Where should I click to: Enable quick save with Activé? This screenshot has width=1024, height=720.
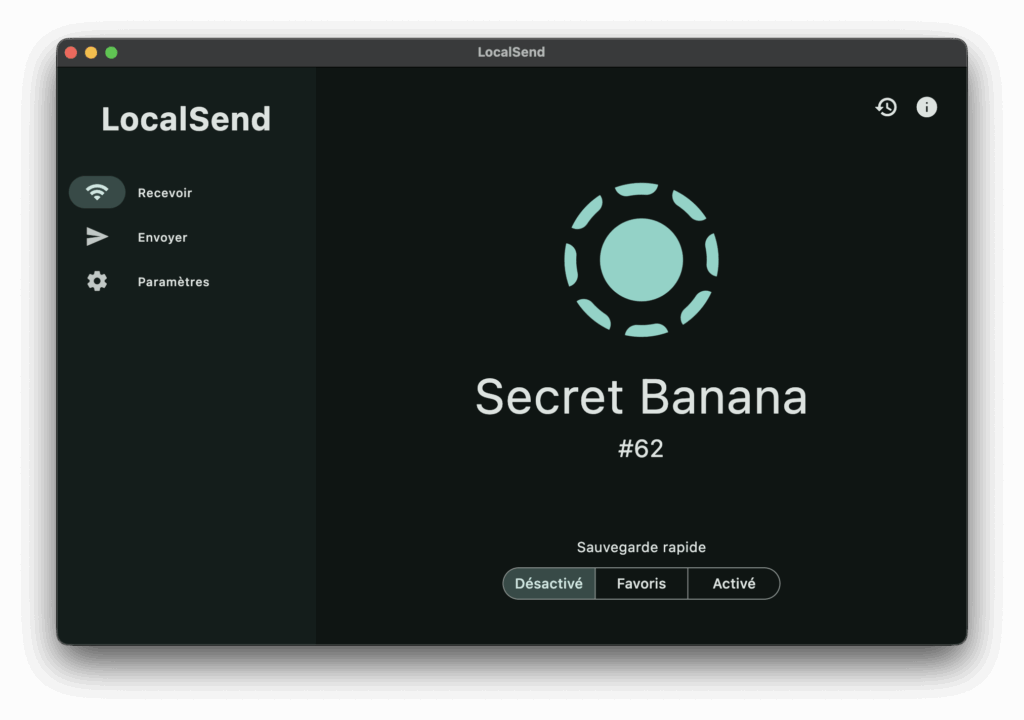pos(733,584)
